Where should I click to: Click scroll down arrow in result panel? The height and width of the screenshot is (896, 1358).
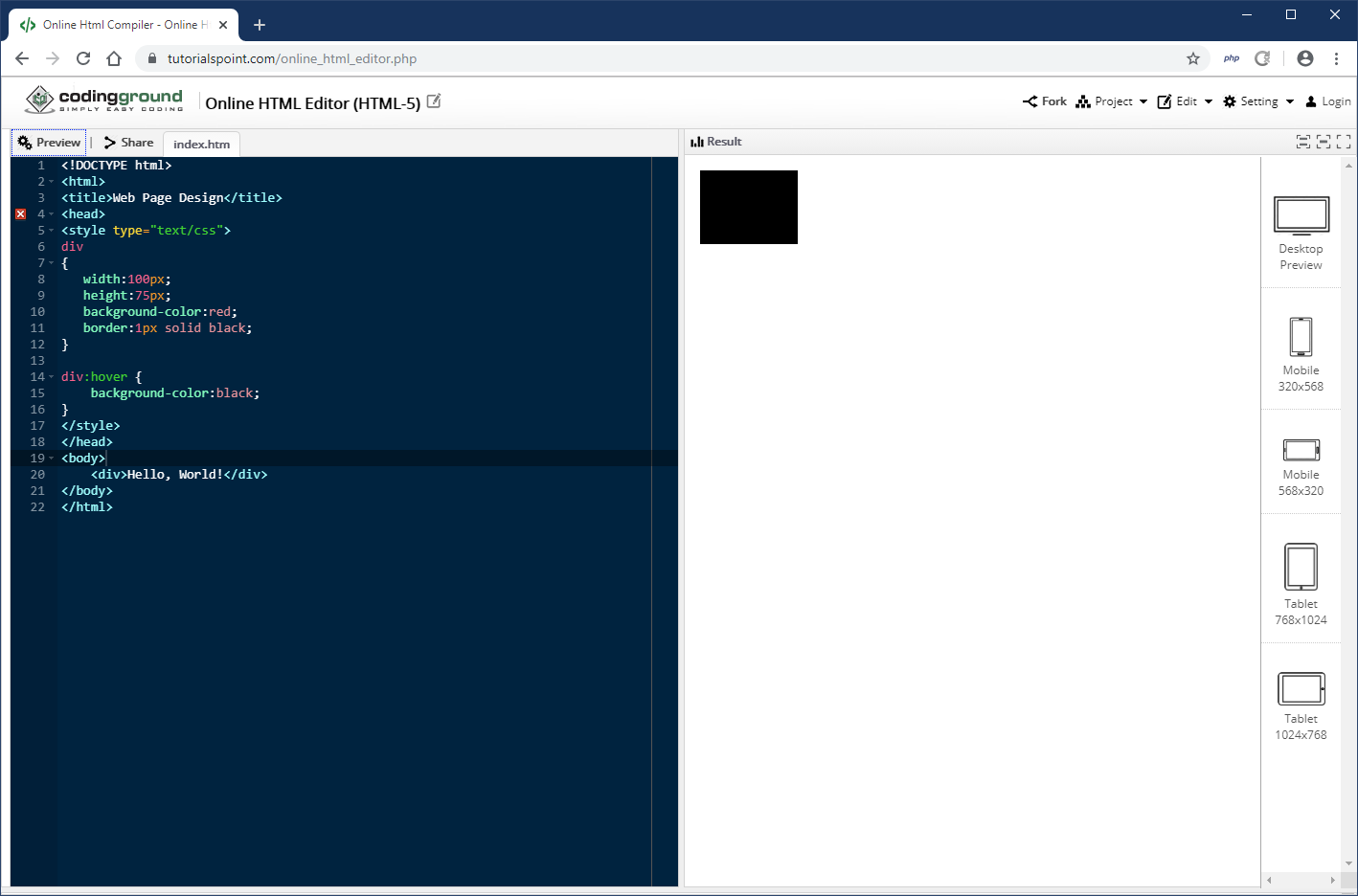pyautogui.click(x=1348, y=863)
